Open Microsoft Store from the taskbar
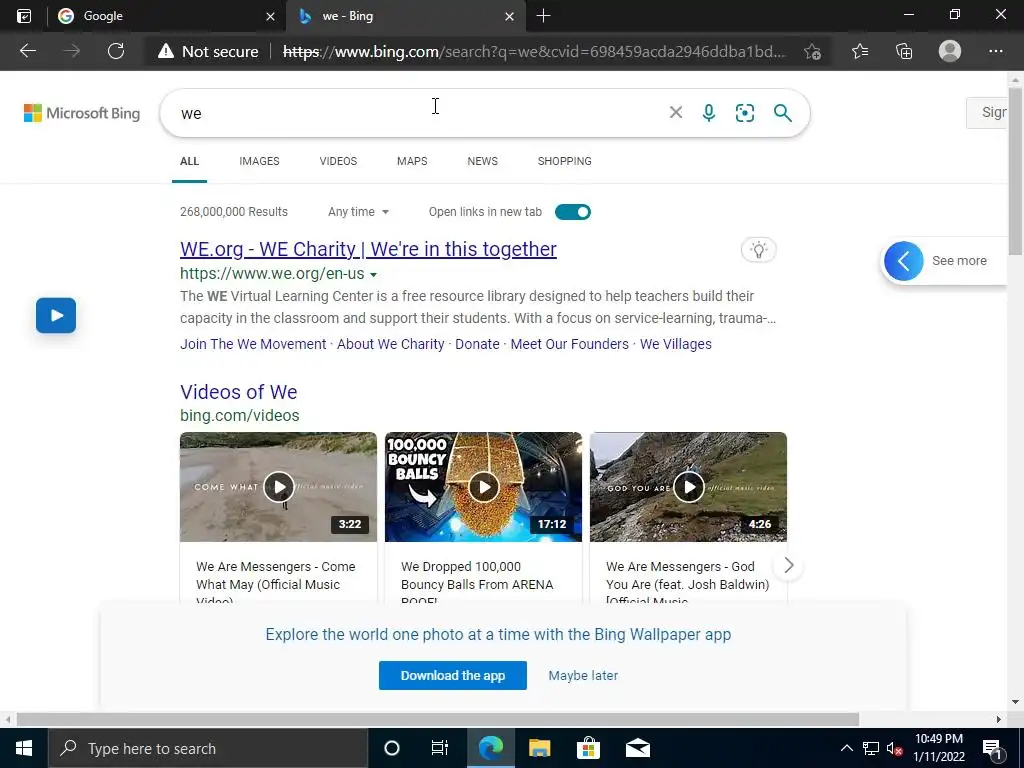The width and height of the screenshot is (1024, 768). pos(588,748)
